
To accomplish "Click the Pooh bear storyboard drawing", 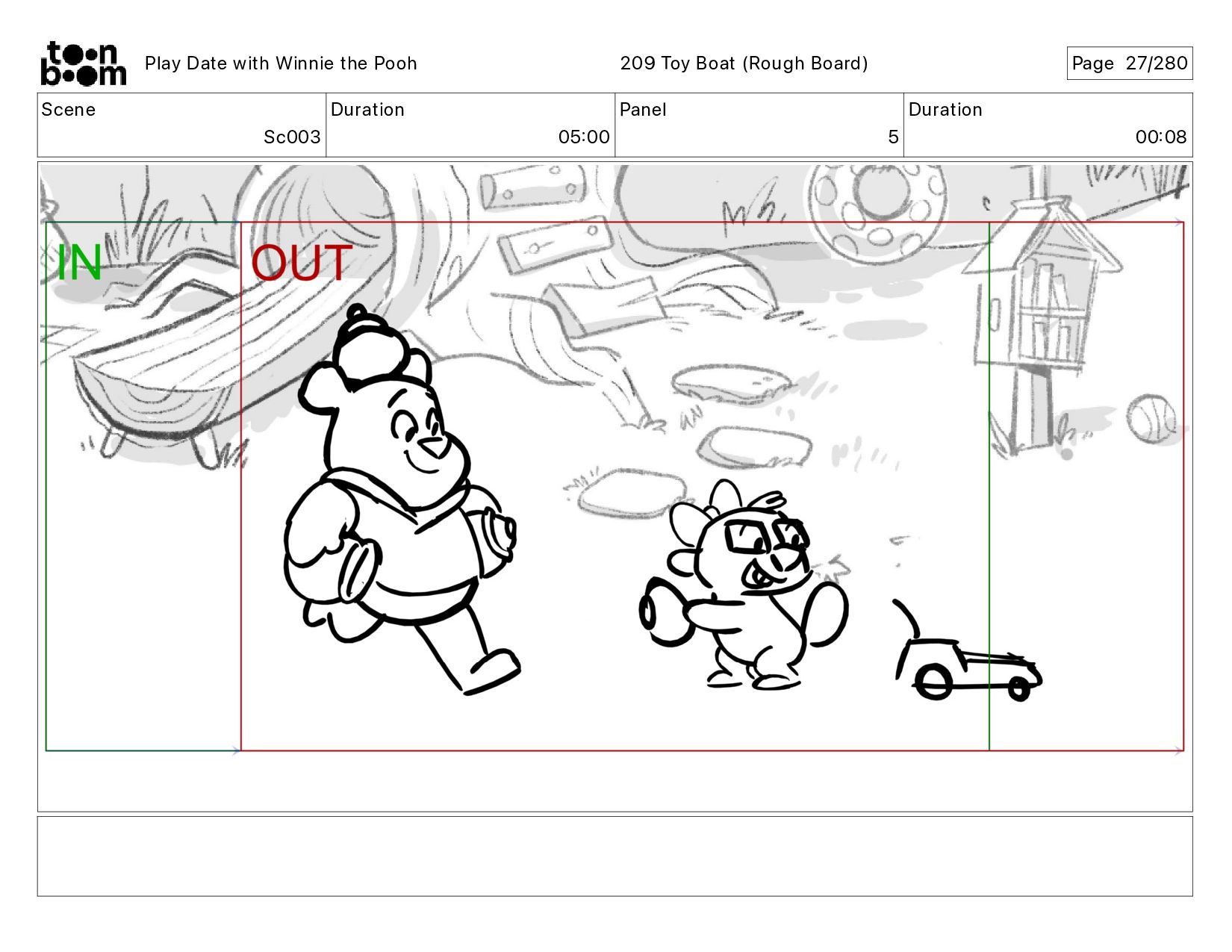I will click(x=400, y=499).
